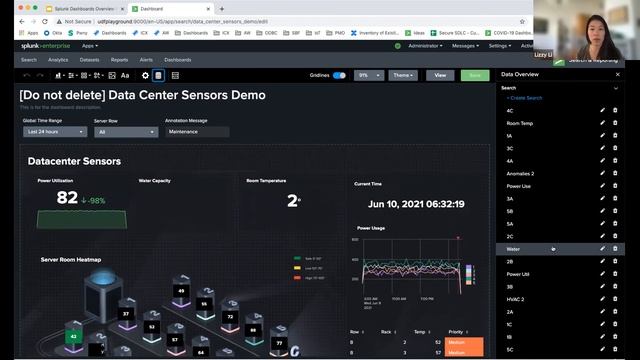640x360 pixels.
Task: Click the View button
Action: 440,76
